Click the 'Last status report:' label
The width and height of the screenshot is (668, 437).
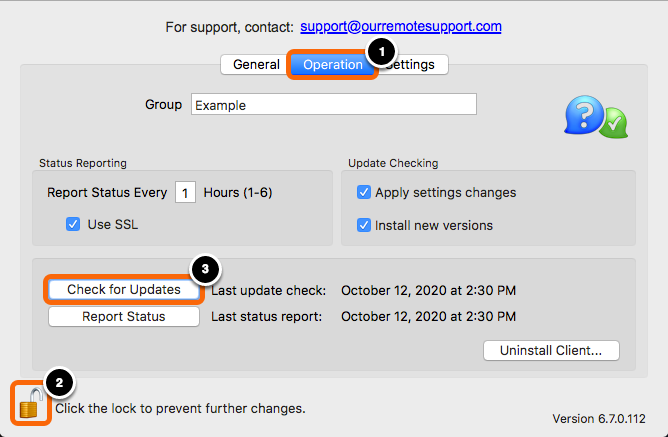[267, 316]
